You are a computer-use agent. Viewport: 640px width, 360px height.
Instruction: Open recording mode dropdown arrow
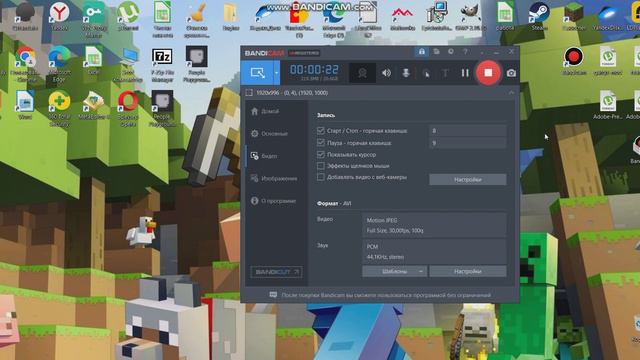(x=276, y=73)
